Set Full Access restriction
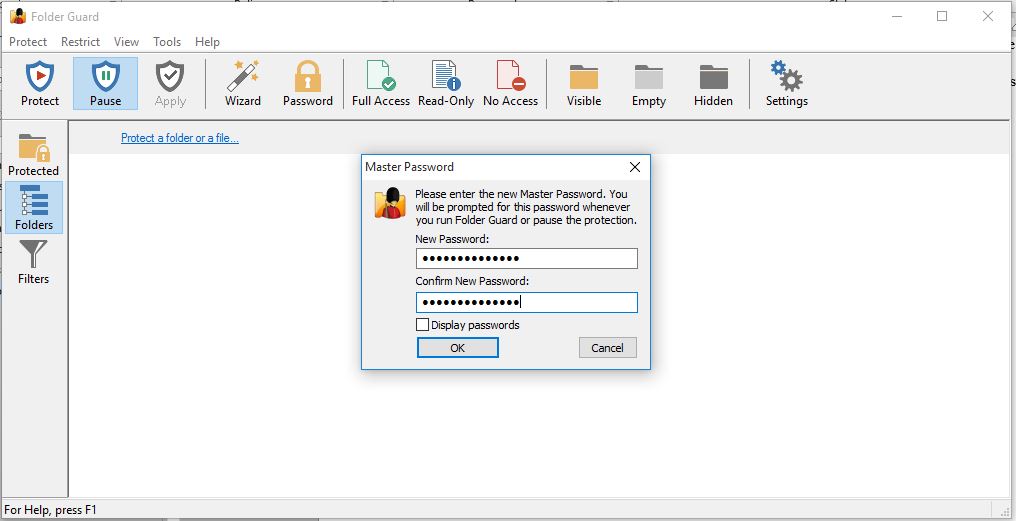The width and height of the screenshot is (1016, 521). [381, 84]
